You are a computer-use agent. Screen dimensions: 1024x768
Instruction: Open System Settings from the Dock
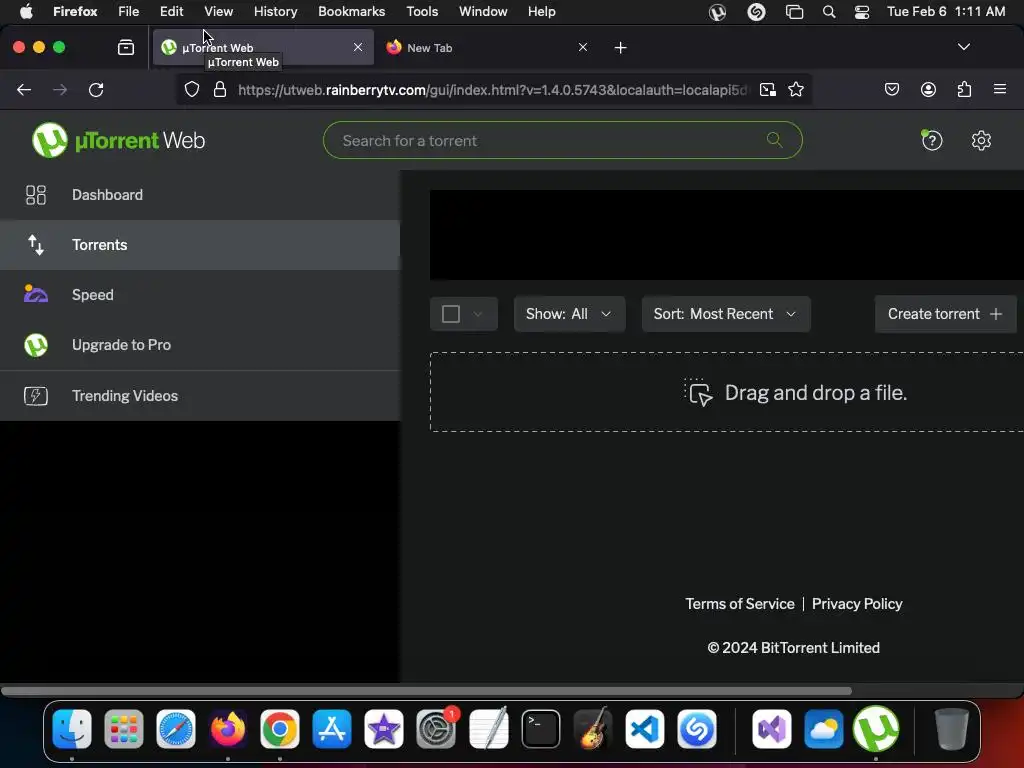(x=436, y=729)
